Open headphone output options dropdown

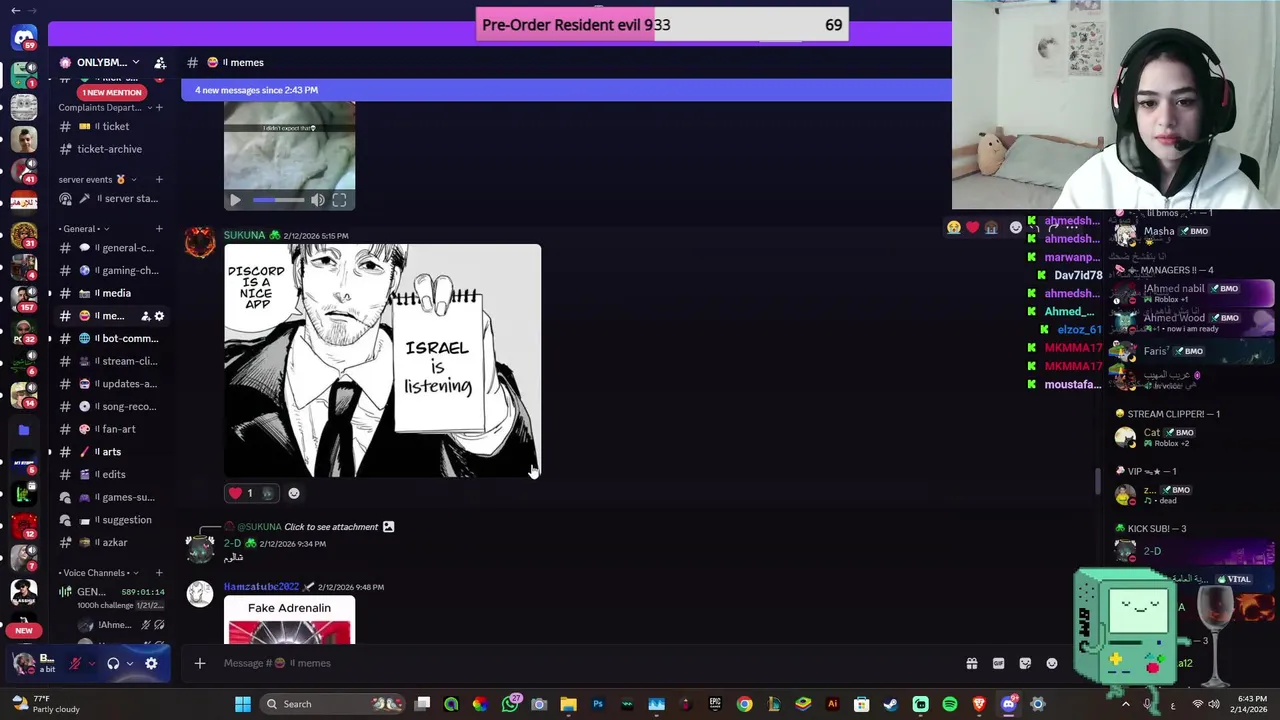[x=129, y=663]
